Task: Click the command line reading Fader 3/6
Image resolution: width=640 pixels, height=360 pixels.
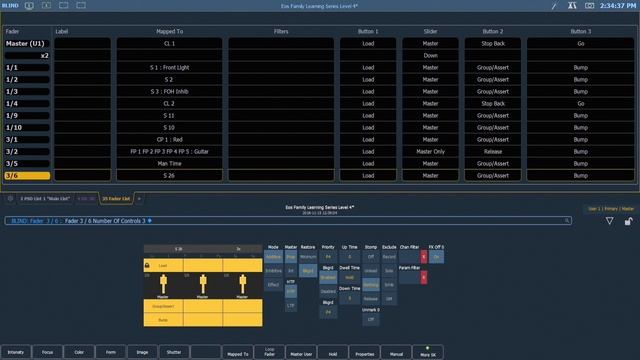Action: [288, 221]
